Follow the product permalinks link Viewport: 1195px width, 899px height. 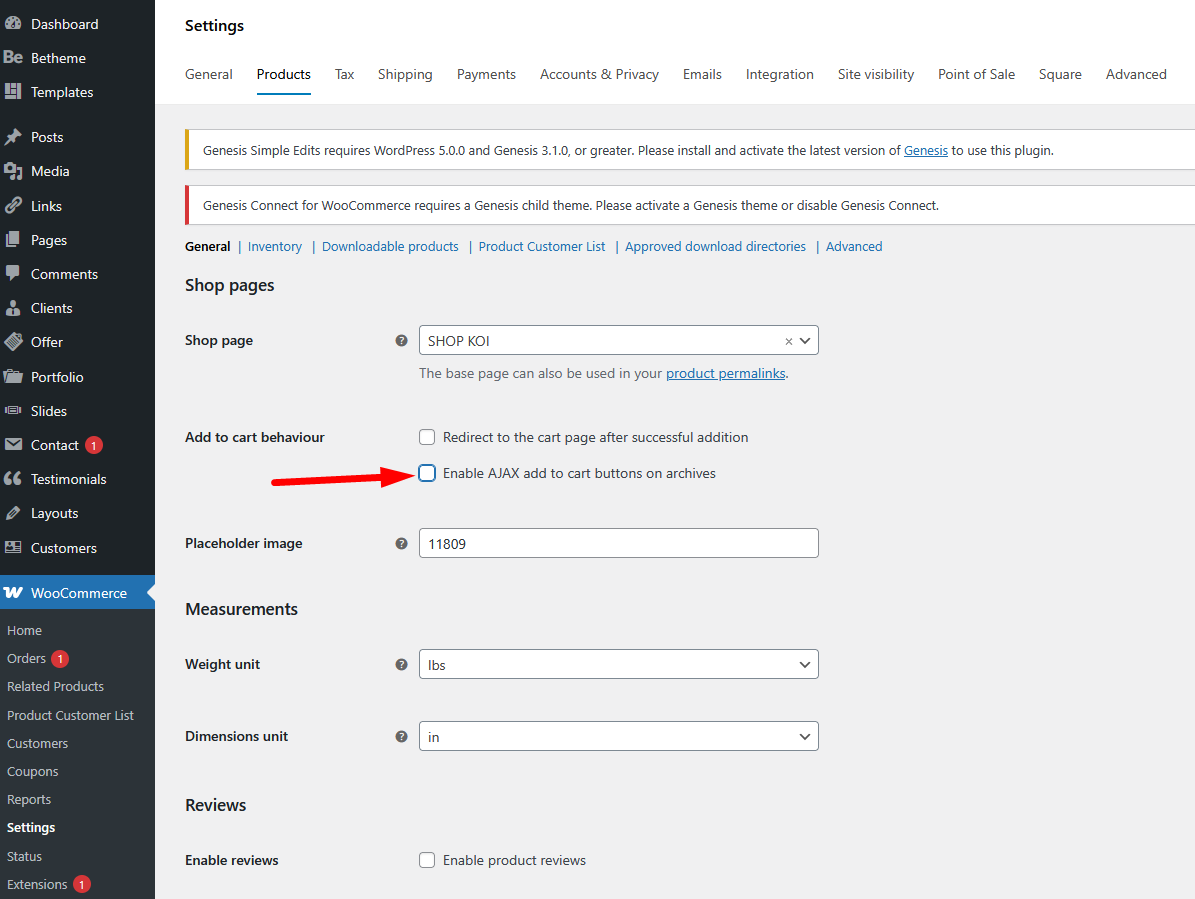click(x=725, y=373)
